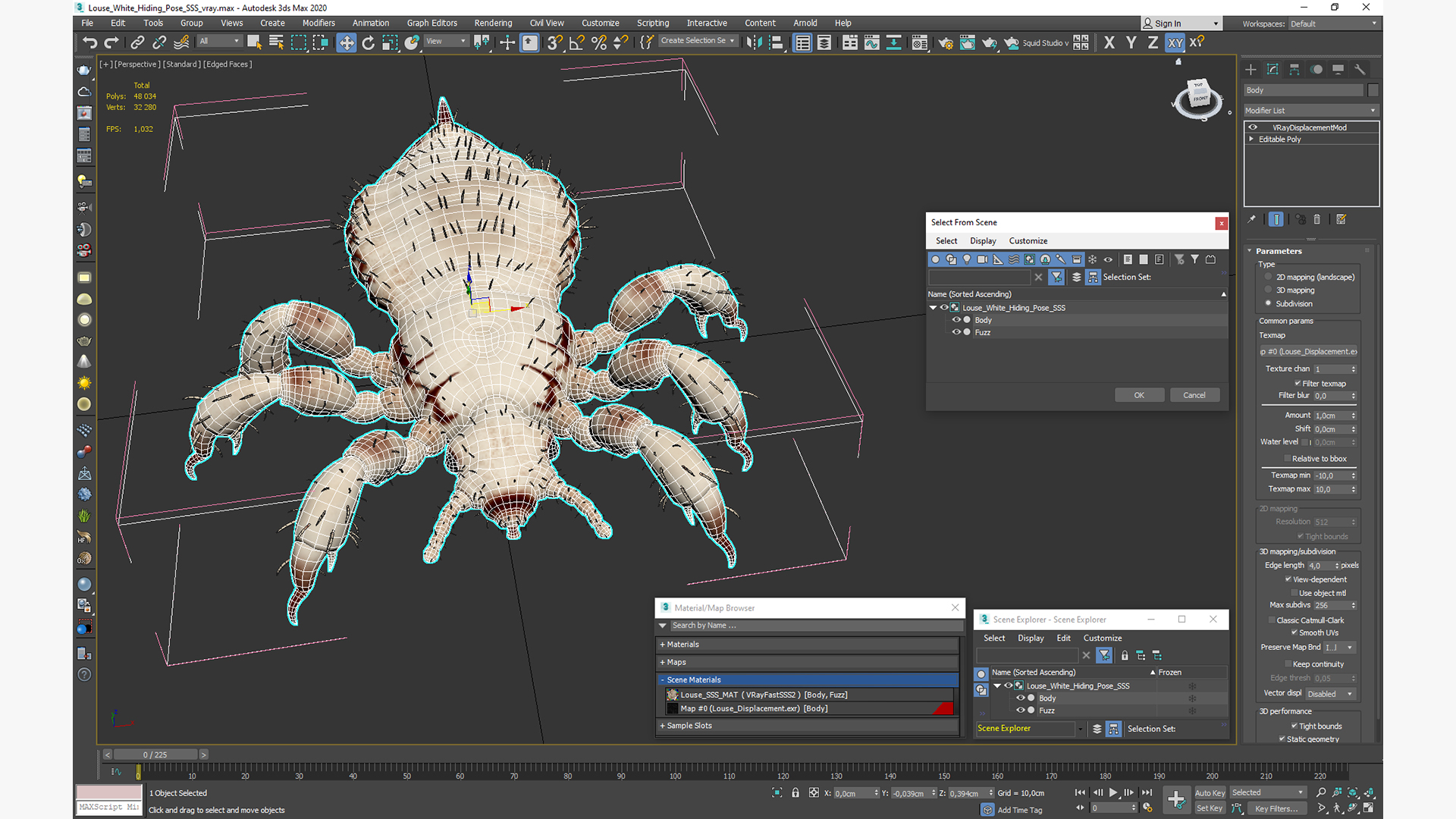Toggle Smooth UVs checkbox
This screenshot has height=819, width=1456.
(x=1294, y=632)
